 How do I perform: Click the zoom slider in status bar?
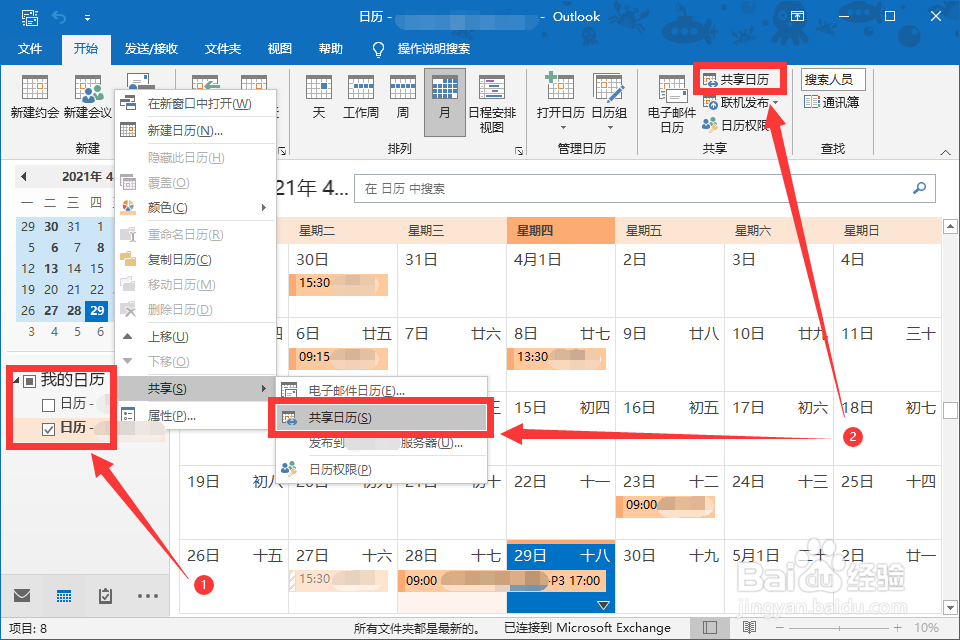tap(839, 628)
